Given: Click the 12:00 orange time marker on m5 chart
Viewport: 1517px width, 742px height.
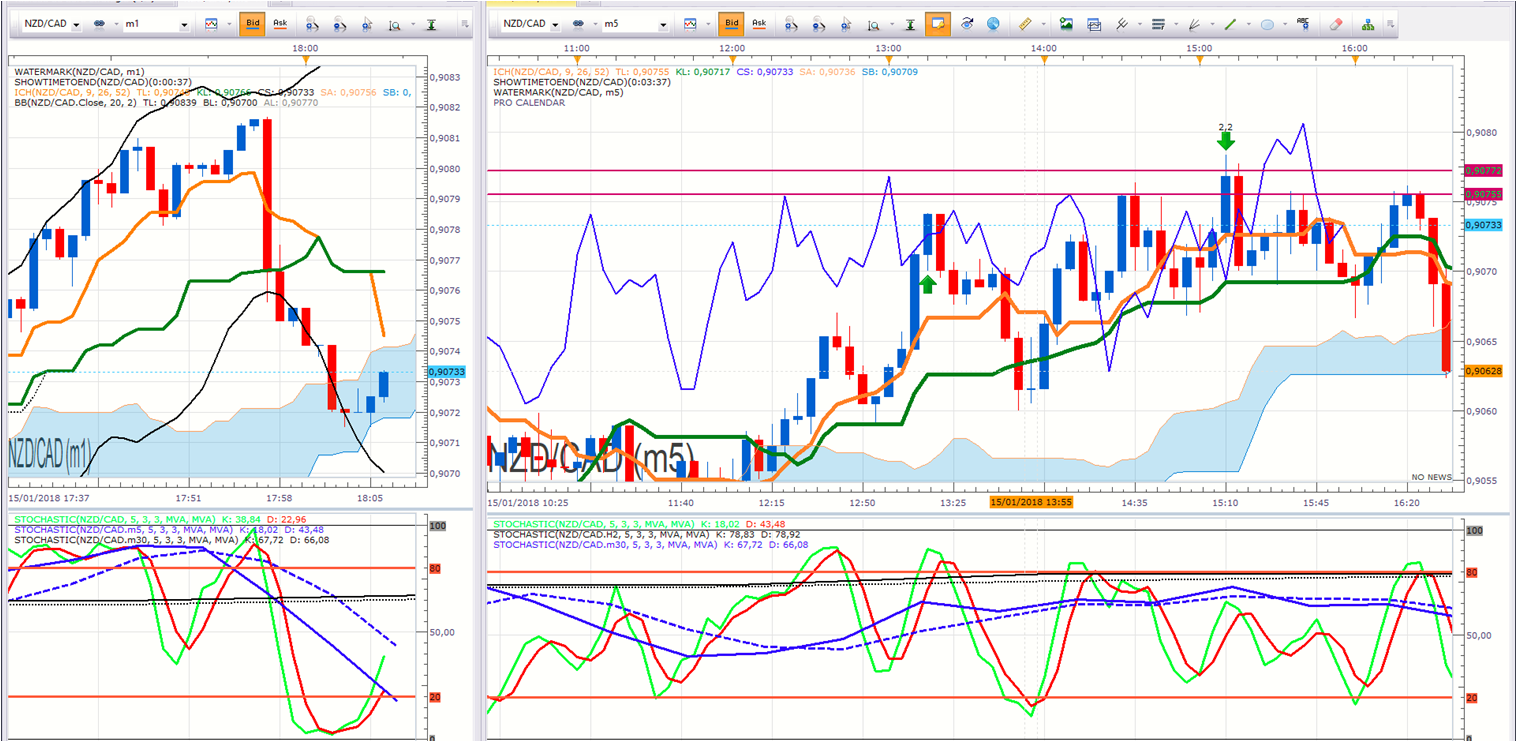Looking at the screenshot, I should click(x=732, y=61).
